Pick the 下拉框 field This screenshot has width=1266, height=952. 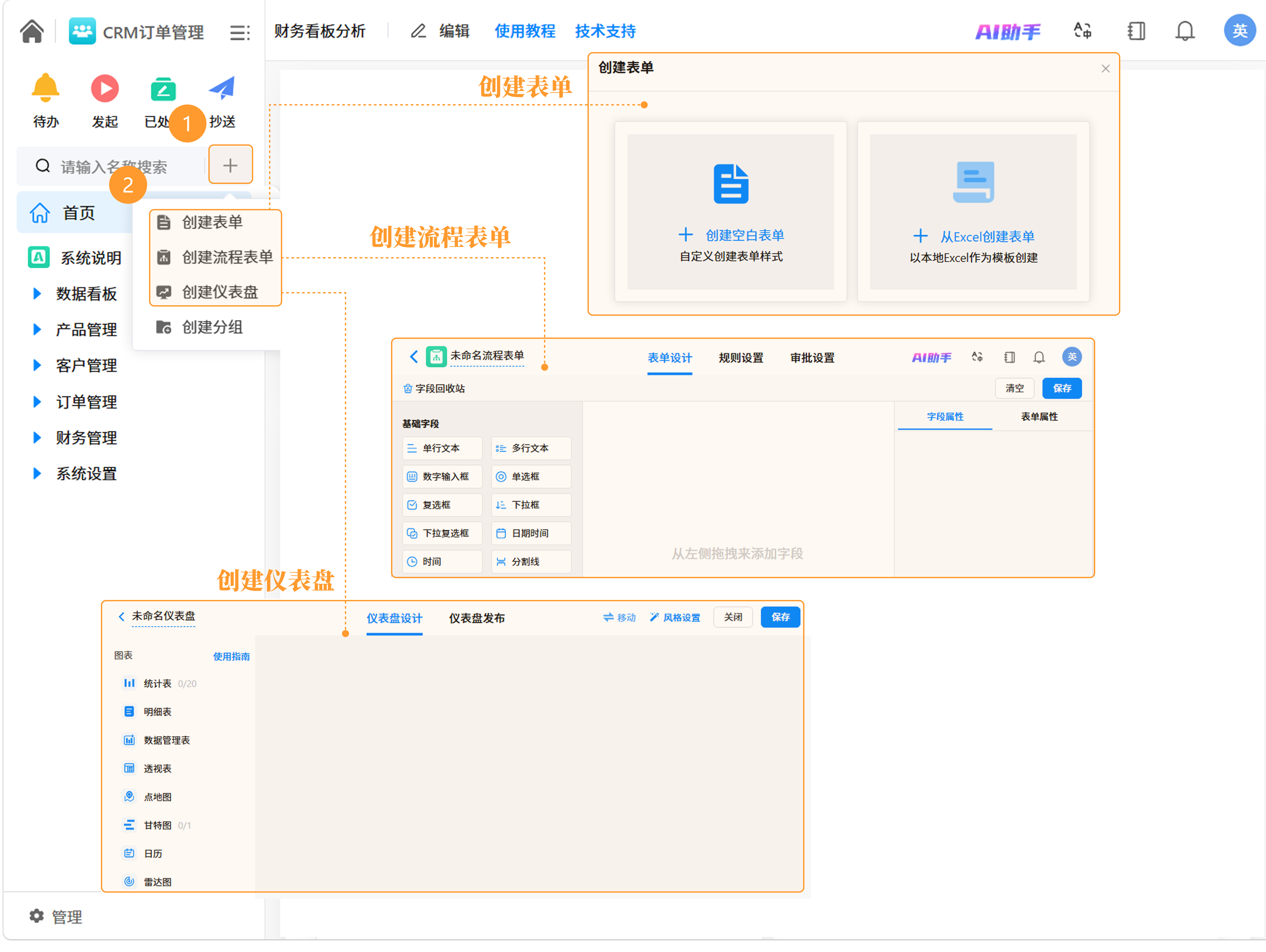[x=531, y=505]
